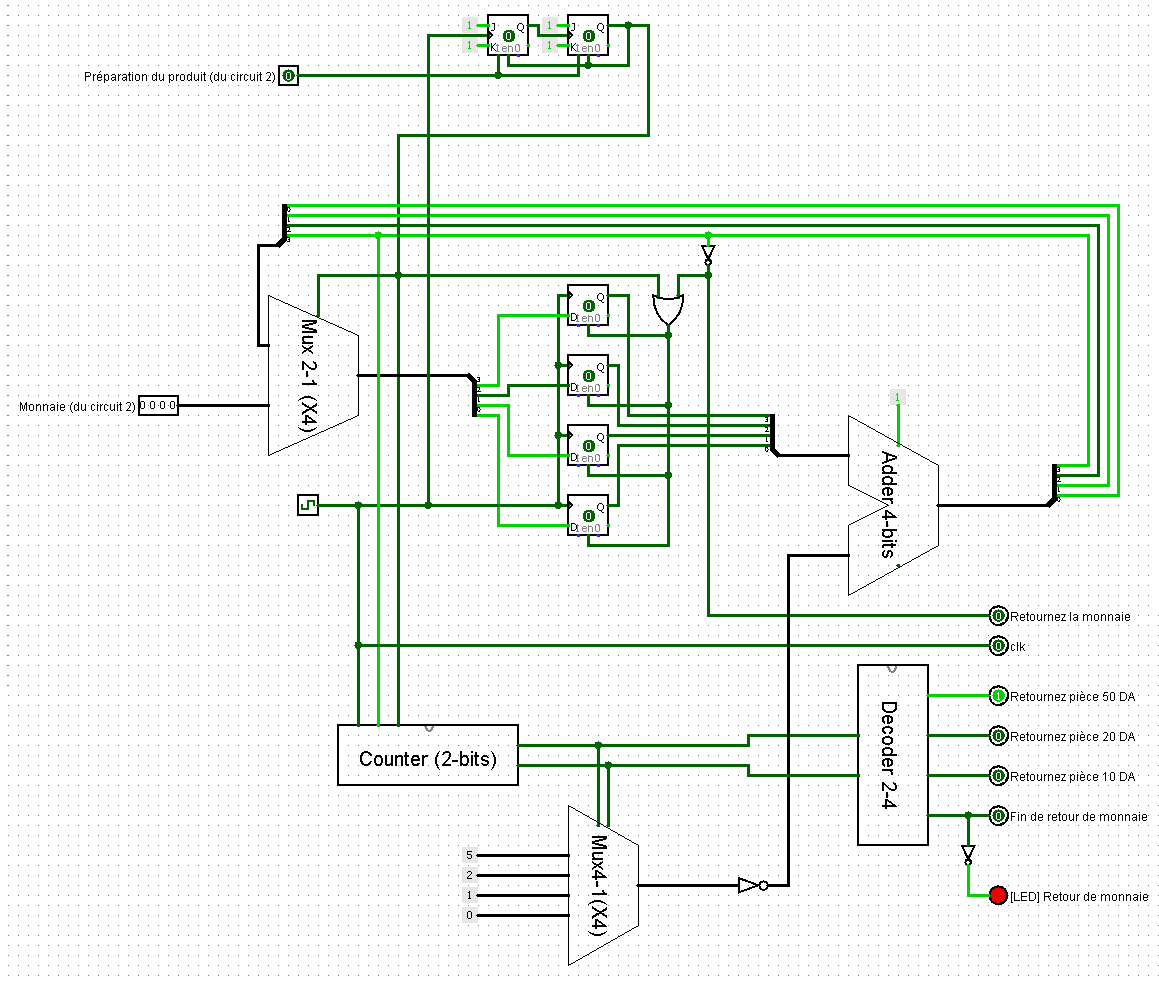Select the bottom D flip-flop

pyautogui.click(x=587, y=515)
